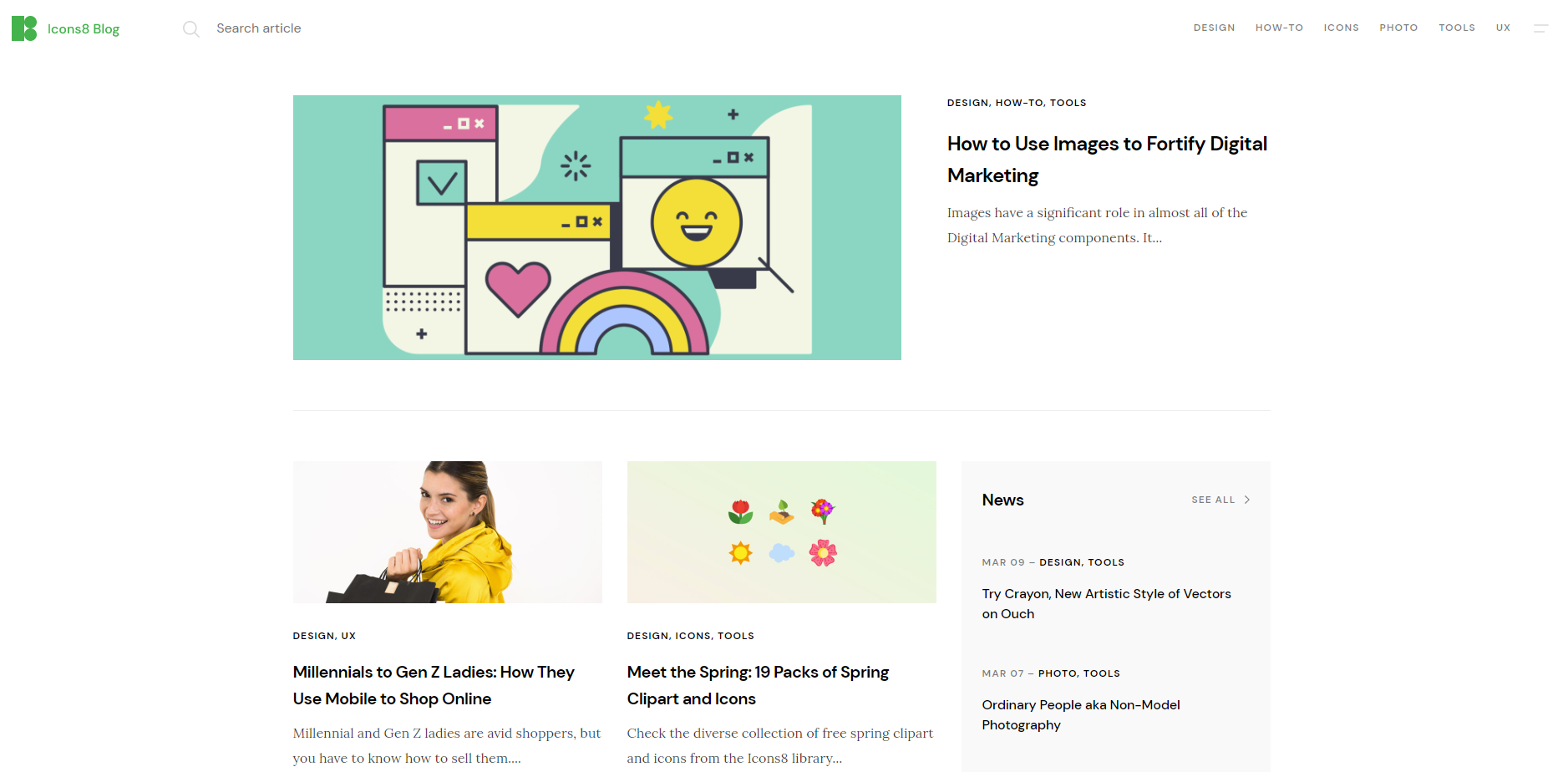Viewport: 1568px width, 772px height.
Task: Open How to Use Images to Fortify Digital Marketing
Action: pyautogui.click(x=1107, y=160)
